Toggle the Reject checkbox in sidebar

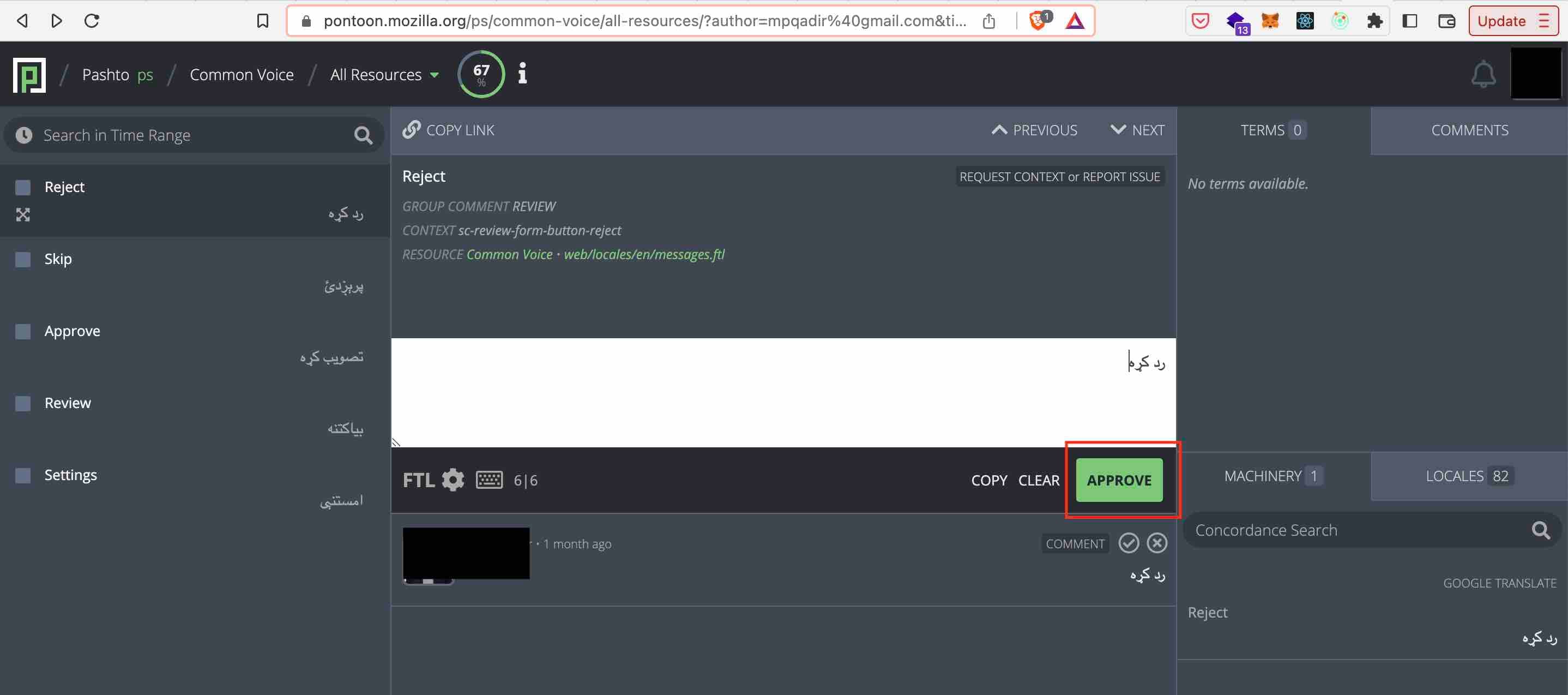tap(22, 187)
